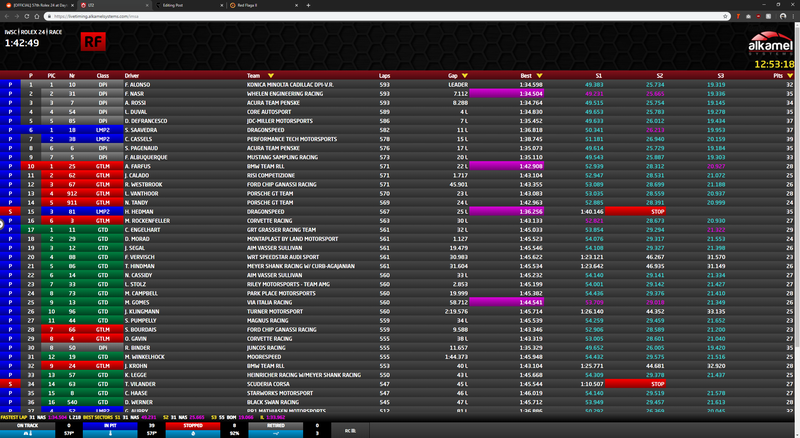Open the orange extension in the toolbar
800x438 pixels.
738,16
